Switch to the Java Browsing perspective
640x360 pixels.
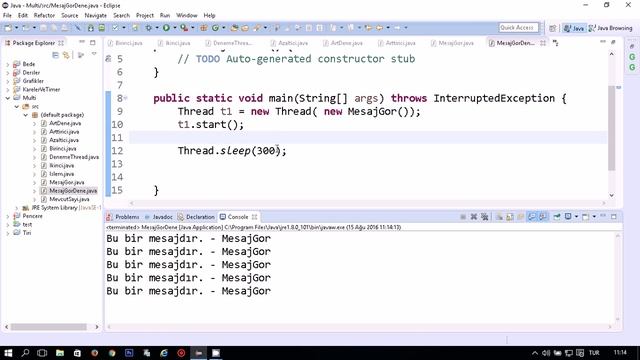(x=611, y=28)
